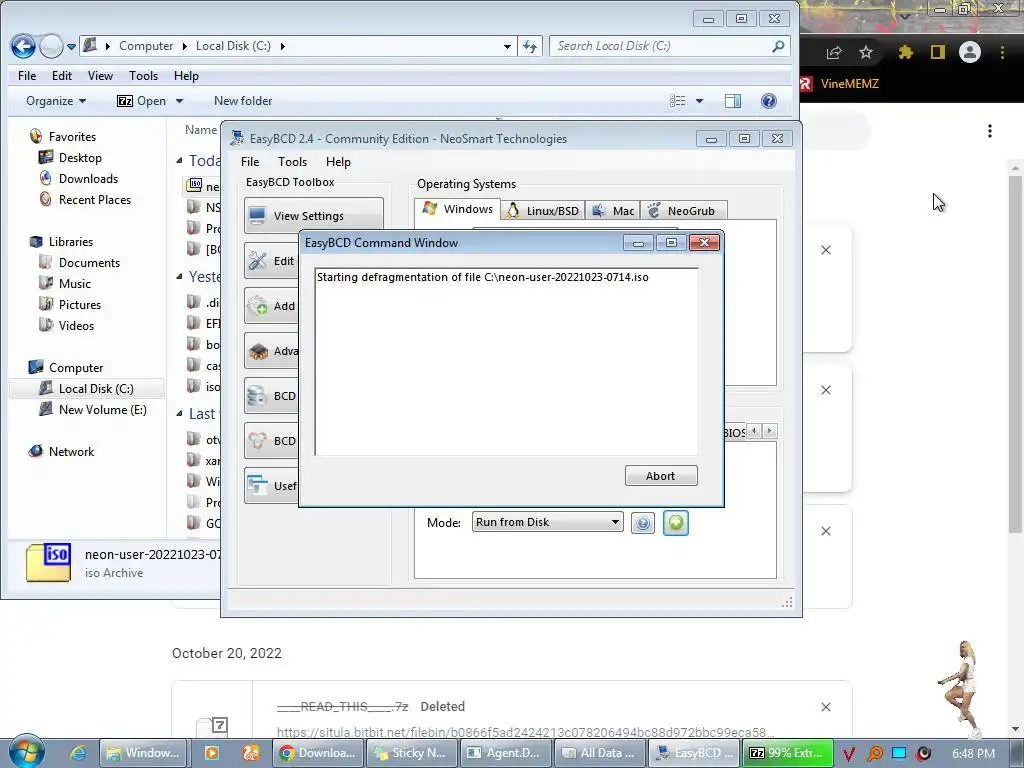Select Pictures library
1024x768 pixels.
(80, 304)
